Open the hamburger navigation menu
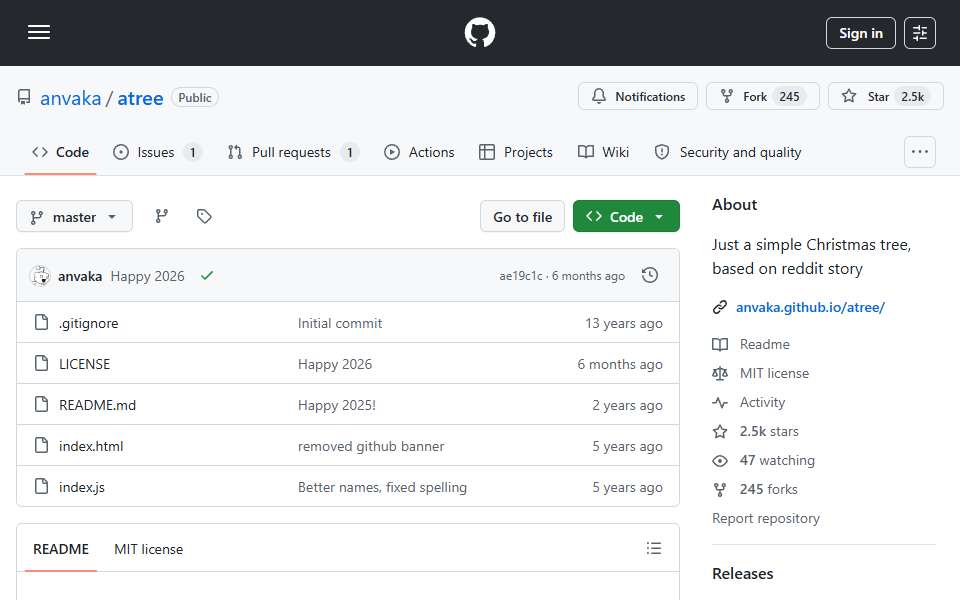 [x=39, y=32]
